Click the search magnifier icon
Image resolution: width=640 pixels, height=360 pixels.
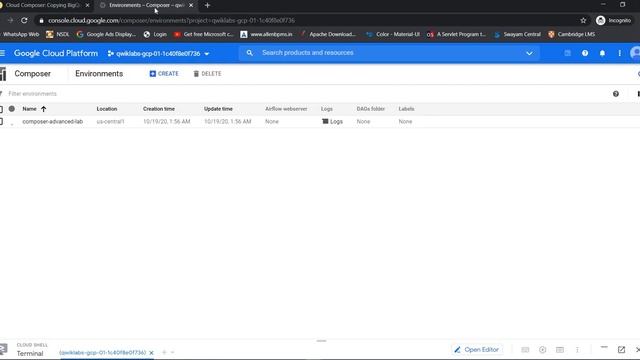(249, 53)
